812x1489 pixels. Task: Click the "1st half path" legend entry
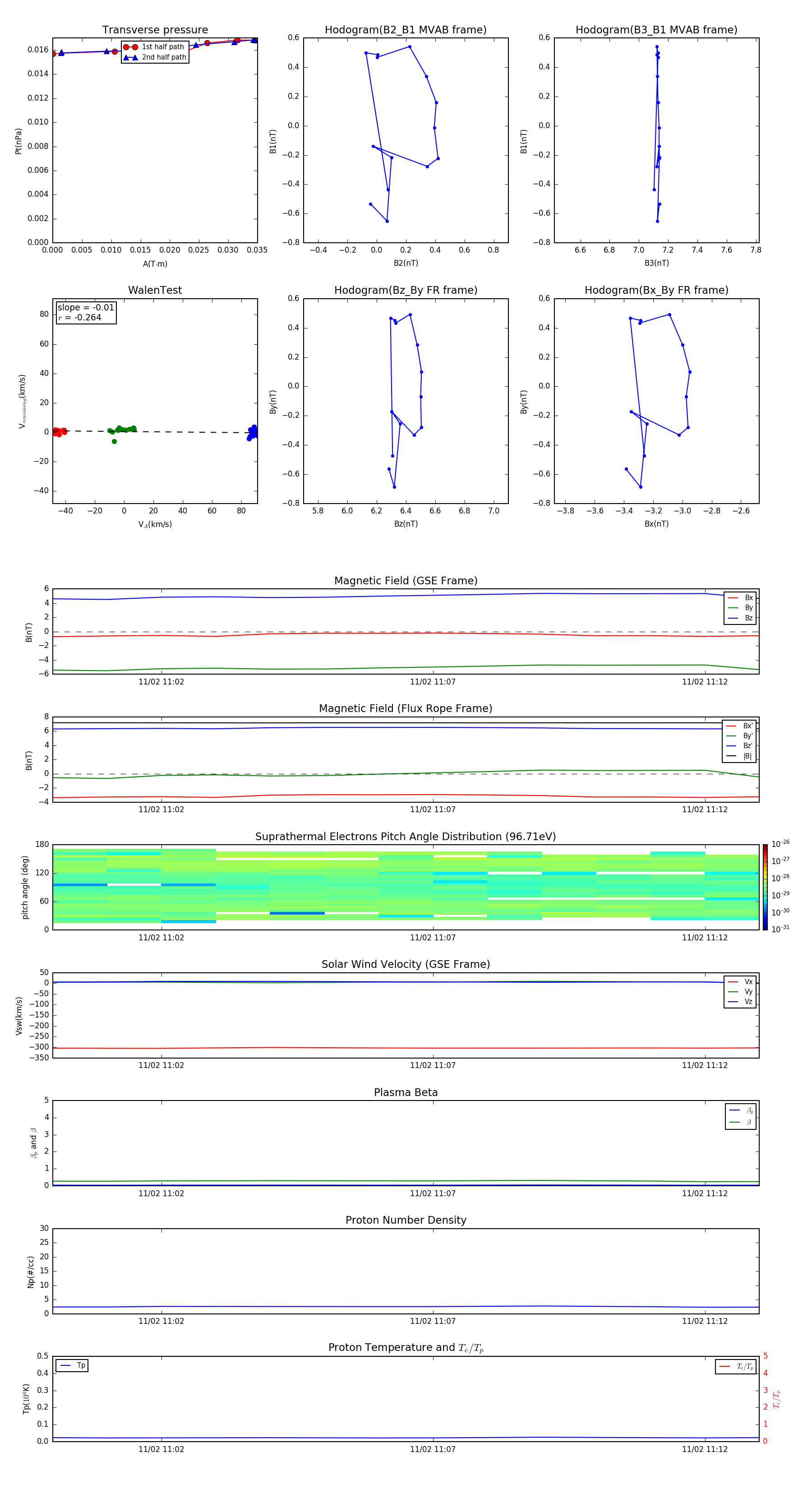[155, 47]
